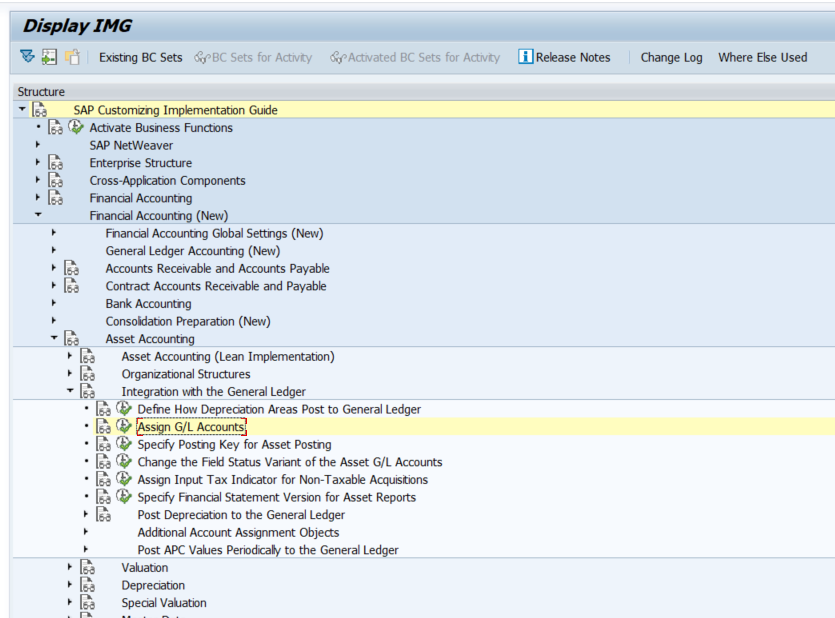Execute Assign Input Tax Indicator activity icon
Viewport: 835px width, 618px height.
(x=124, y=479)
